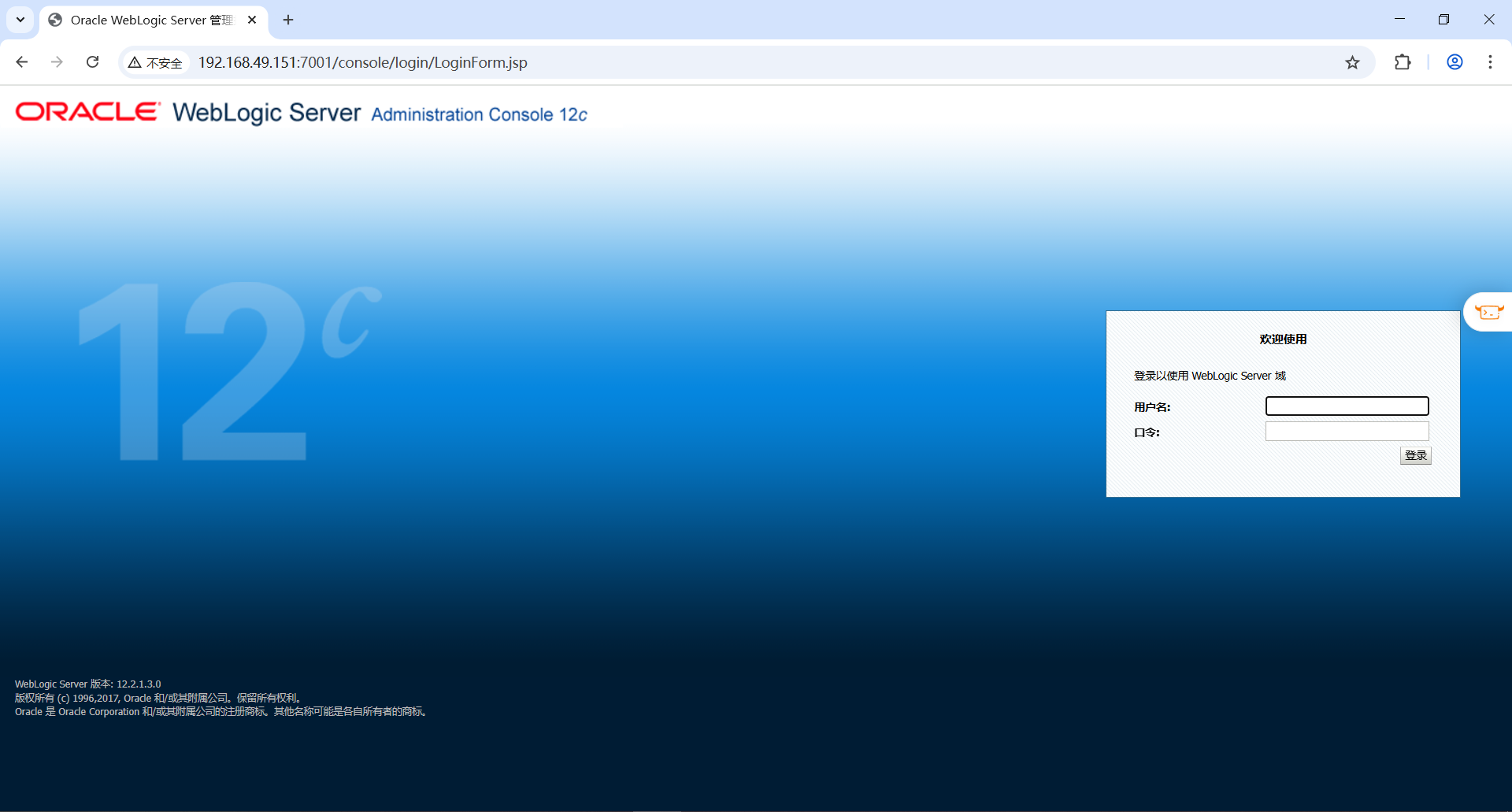Click the 欢迎使用 heading text

[x=1283, y=339]
